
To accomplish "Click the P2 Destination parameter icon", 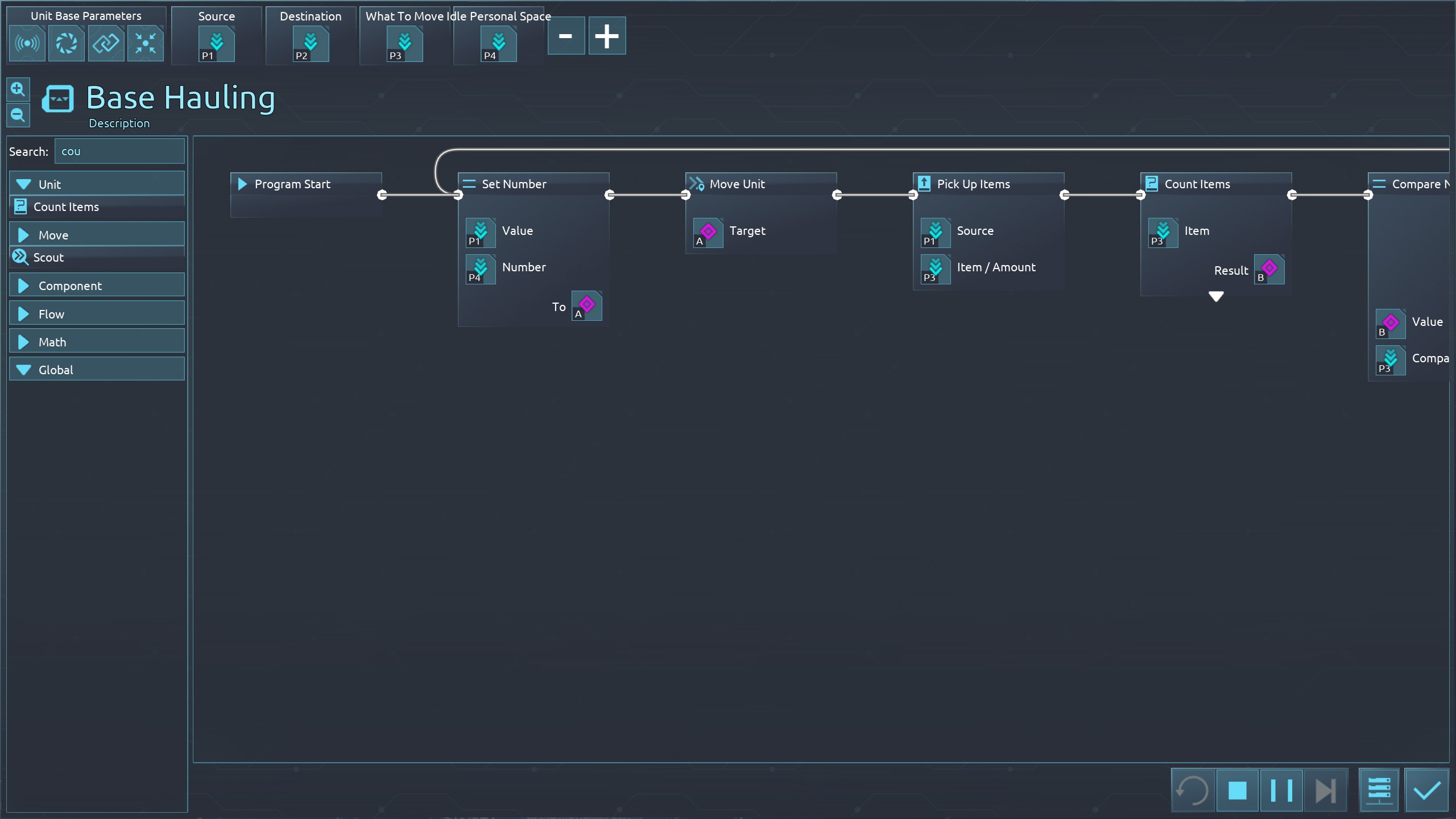I will [311, 44].
